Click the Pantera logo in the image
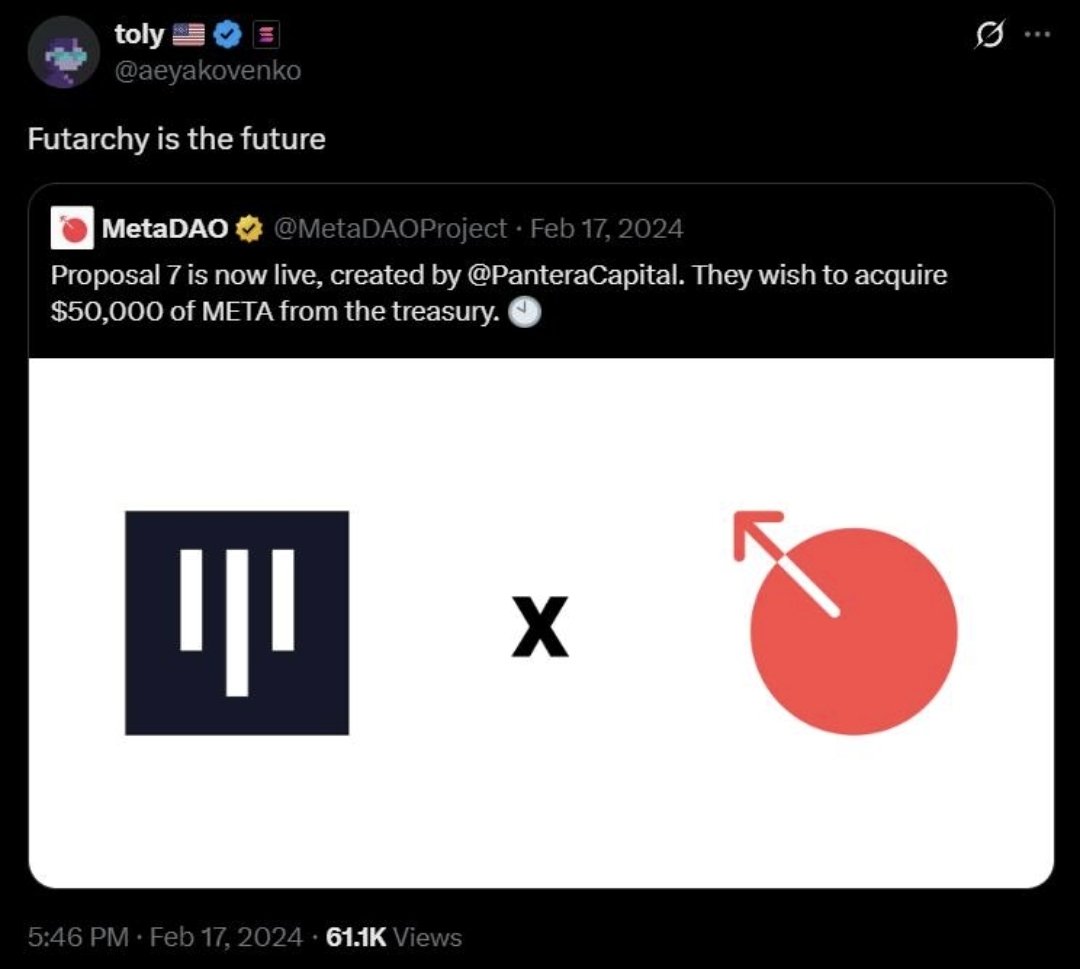Image resolution: width=1080 pixels, height=969 pixels. point(237,623)
